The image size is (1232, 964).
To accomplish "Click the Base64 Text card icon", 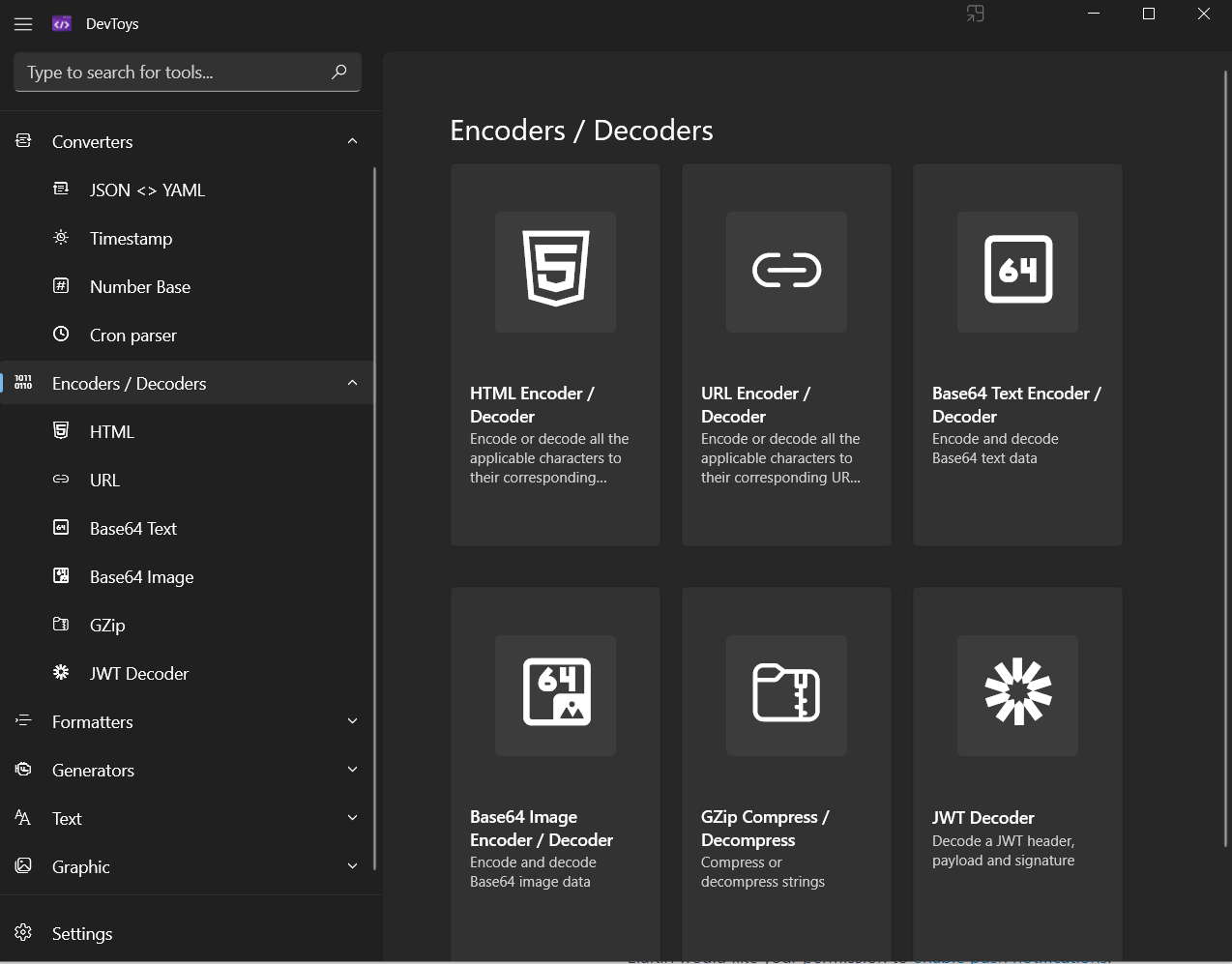I will tap(1018, 270).
